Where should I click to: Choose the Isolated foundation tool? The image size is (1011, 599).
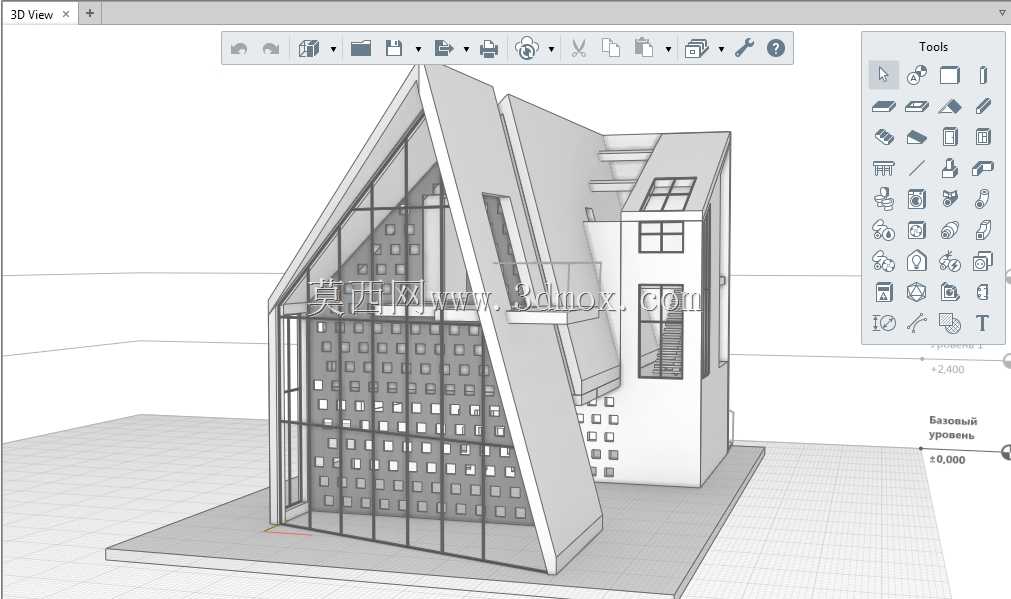tap(949, 168)
